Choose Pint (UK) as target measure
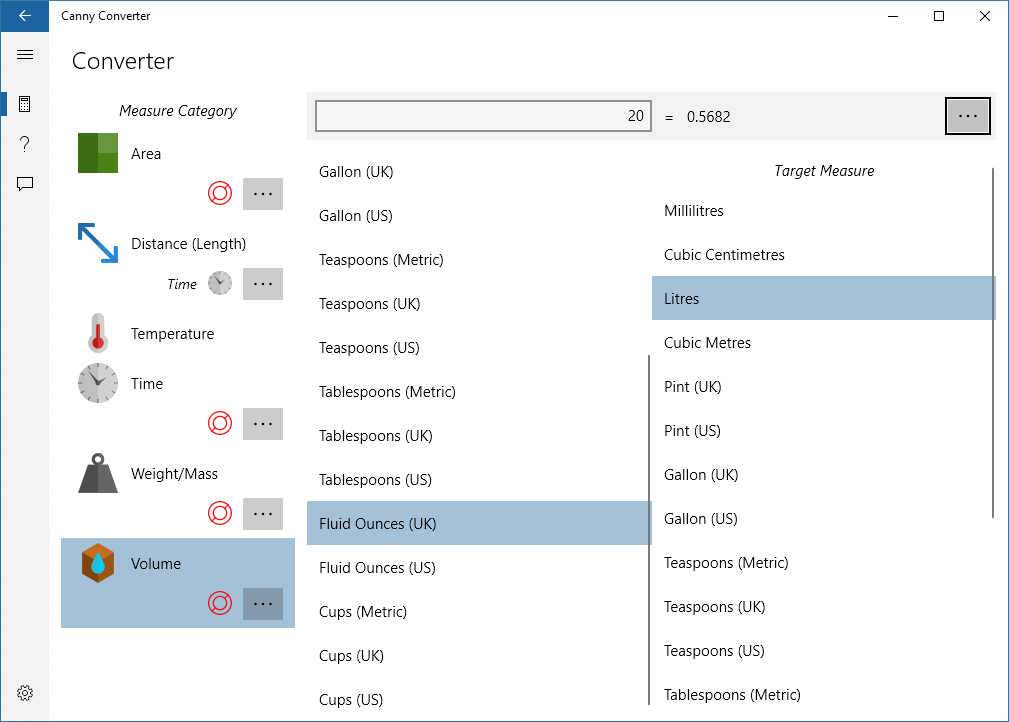The width and height of the screenshot is (1009, 722). click(692, 387)
